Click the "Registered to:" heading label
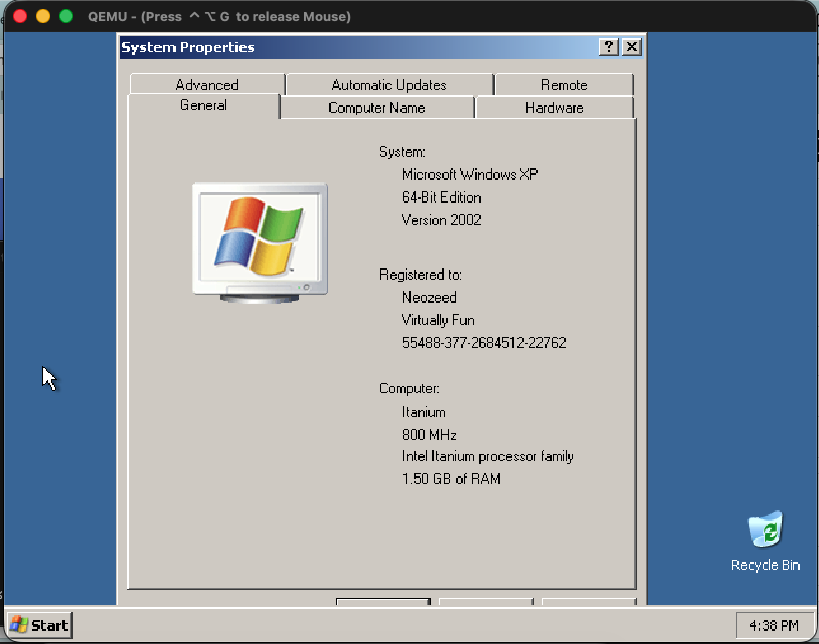819x644 pixels. point(420,275)
